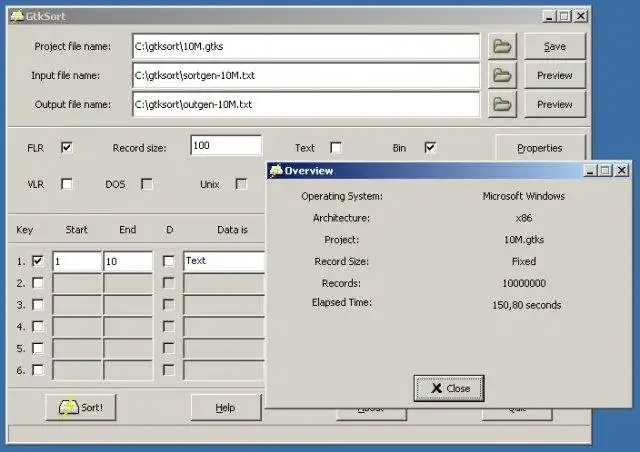Screen dimensions: 640x452
Task: Enable key 3 checkbox
Action: tap(38, 305)
